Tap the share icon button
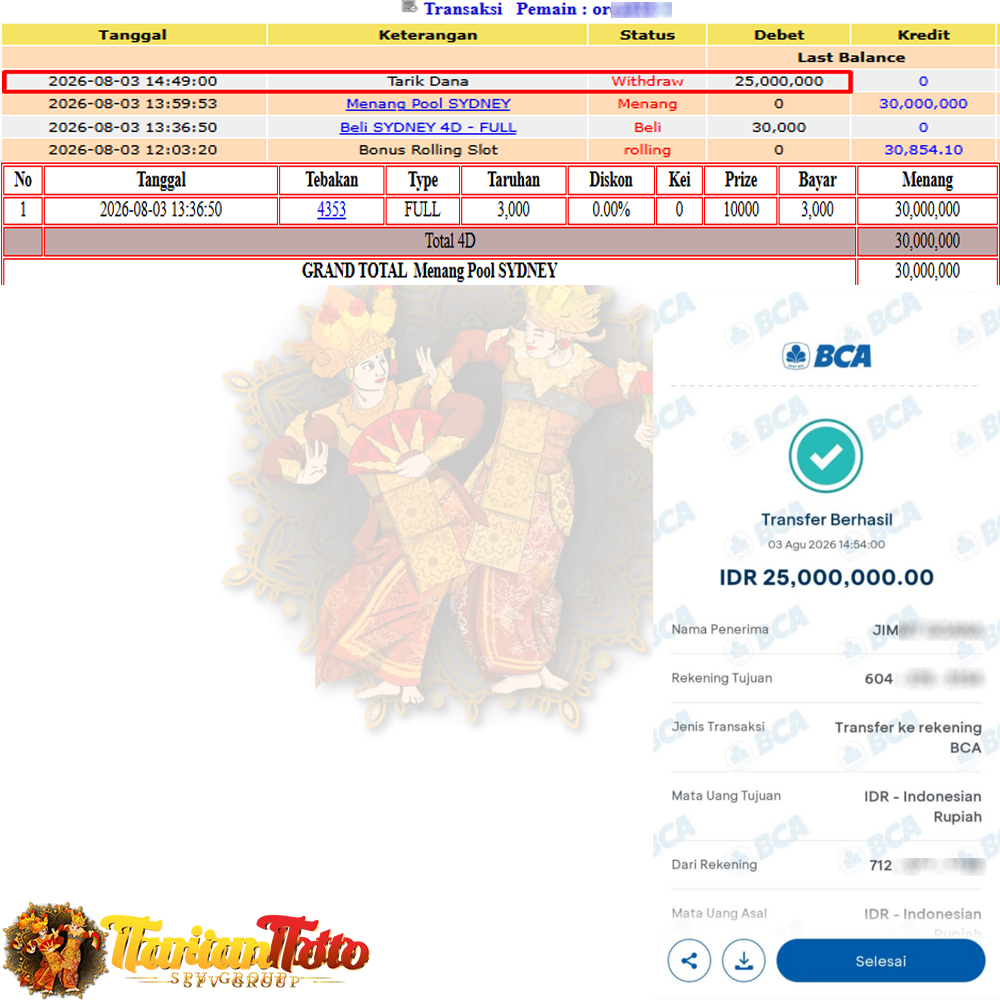This screenshot has height=1000, width=1000. pyautogui.click(x=689, y=960)
